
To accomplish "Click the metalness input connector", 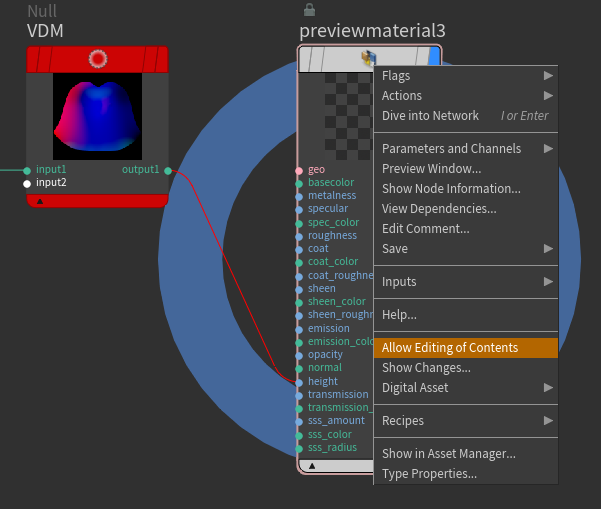I will pyautogui.click(x=299, y=197).
